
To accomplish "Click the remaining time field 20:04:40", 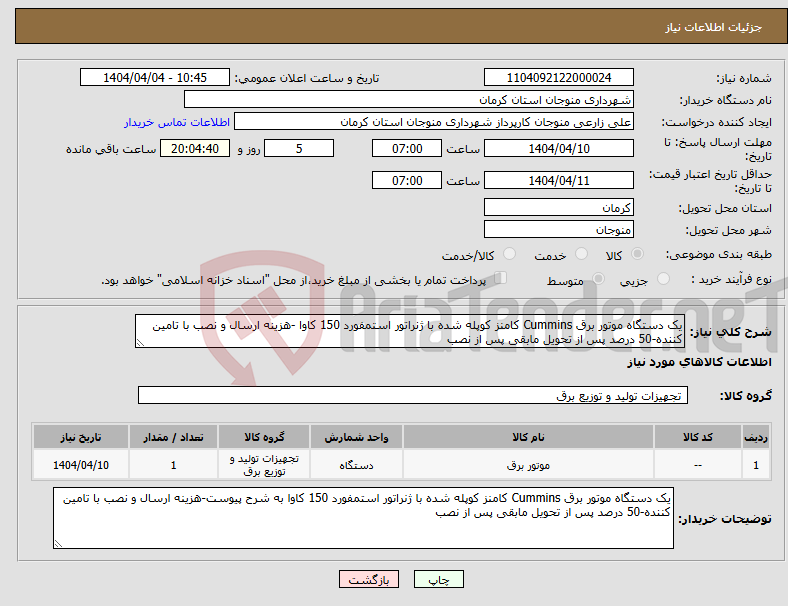I will [x=195, y=148].
